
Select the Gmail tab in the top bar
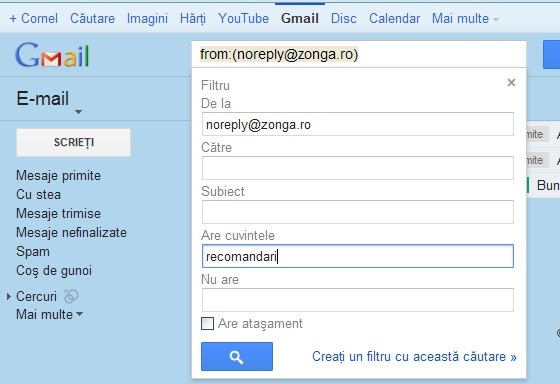point(300,18)
